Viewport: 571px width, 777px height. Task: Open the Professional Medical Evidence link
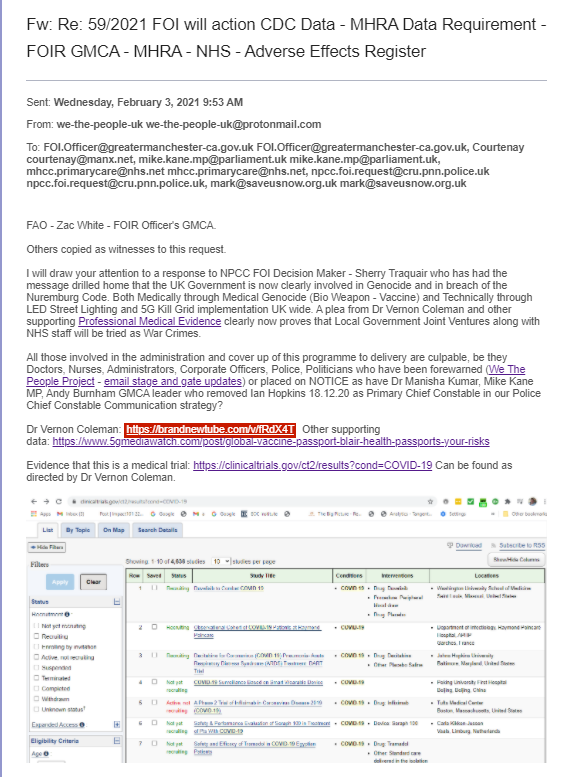[150, 322]
